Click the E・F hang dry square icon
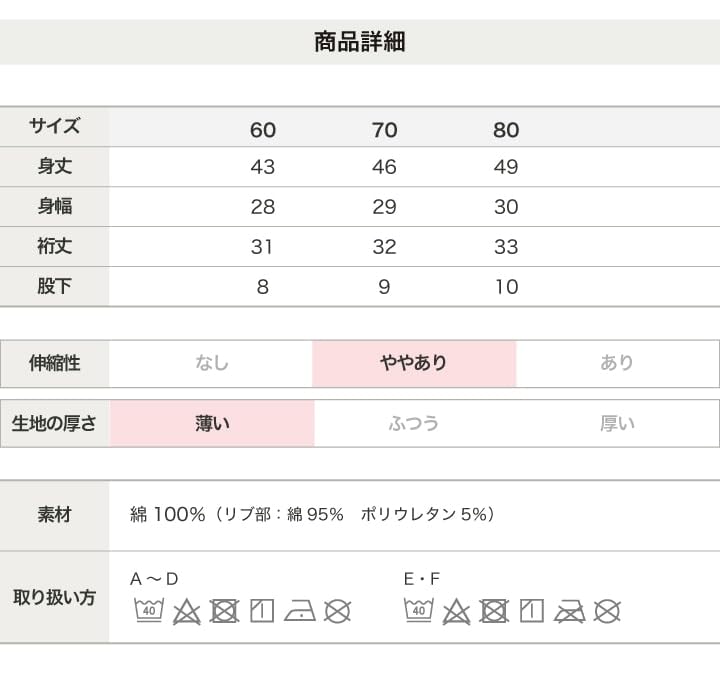Screen dimensions: 720x680 coord(532,611)
